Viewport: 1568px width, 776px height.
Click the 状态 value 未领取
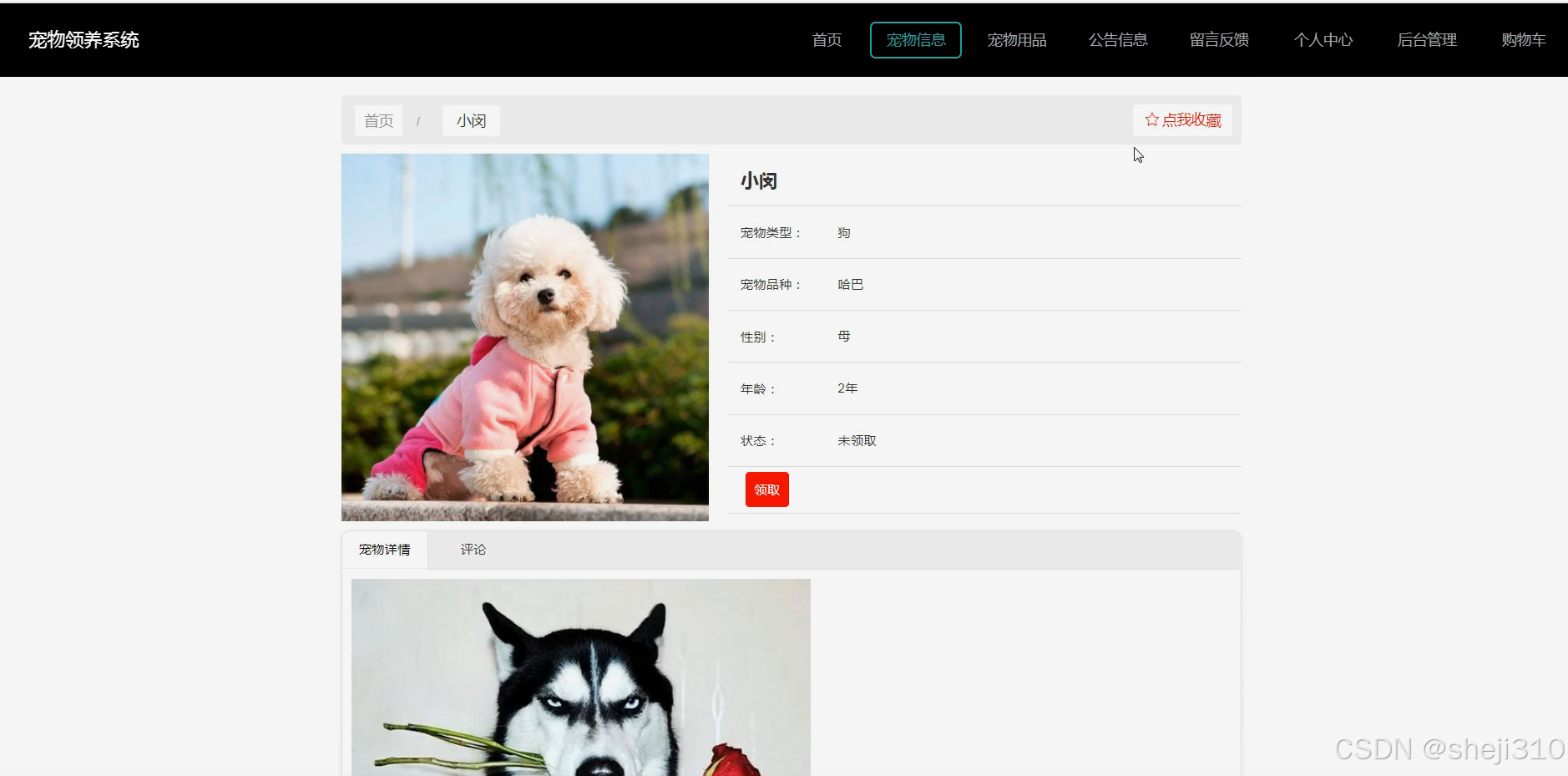pos(857,441)
